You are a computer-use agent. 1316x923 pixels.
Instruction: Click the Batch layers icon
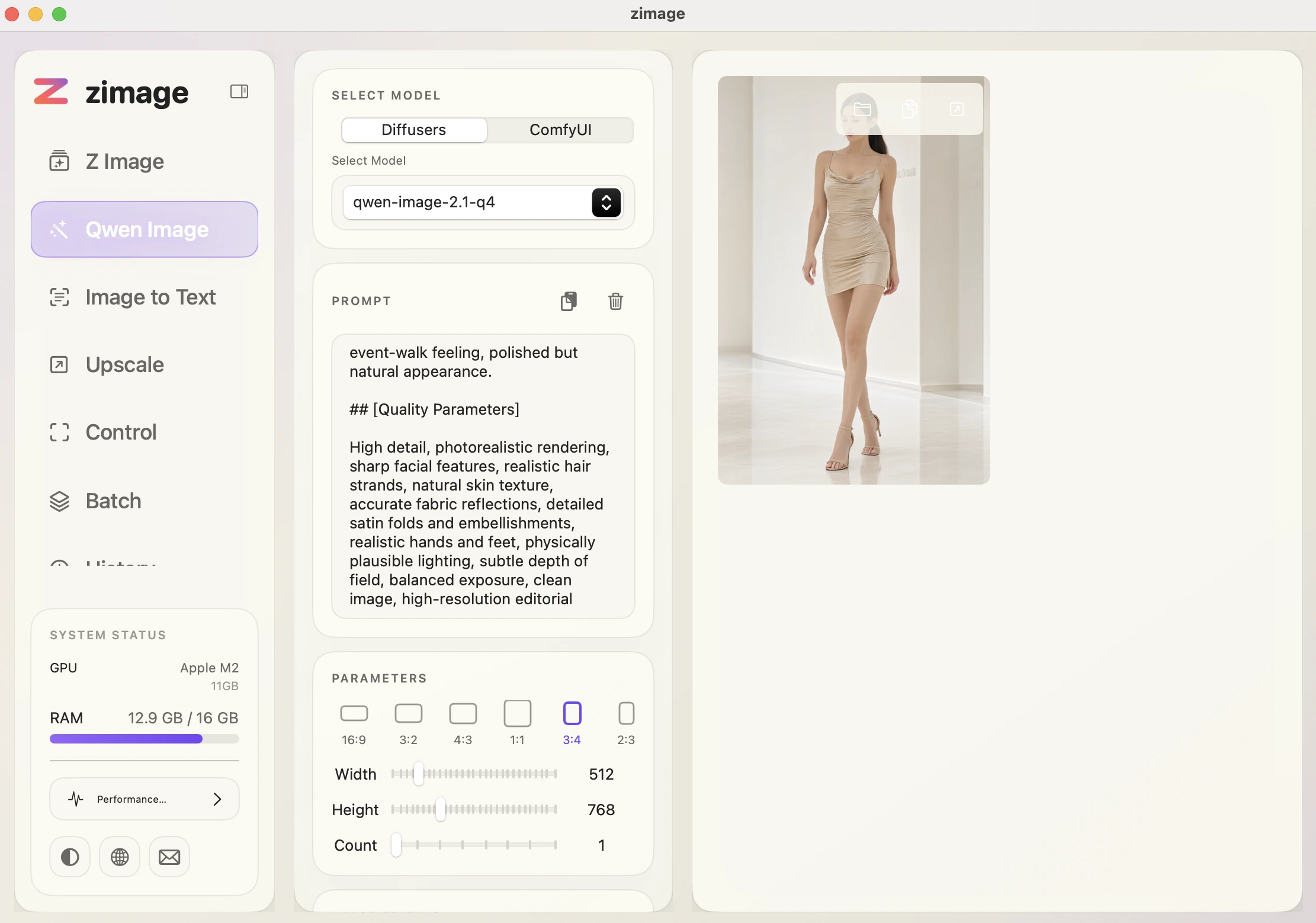(59, 501)
